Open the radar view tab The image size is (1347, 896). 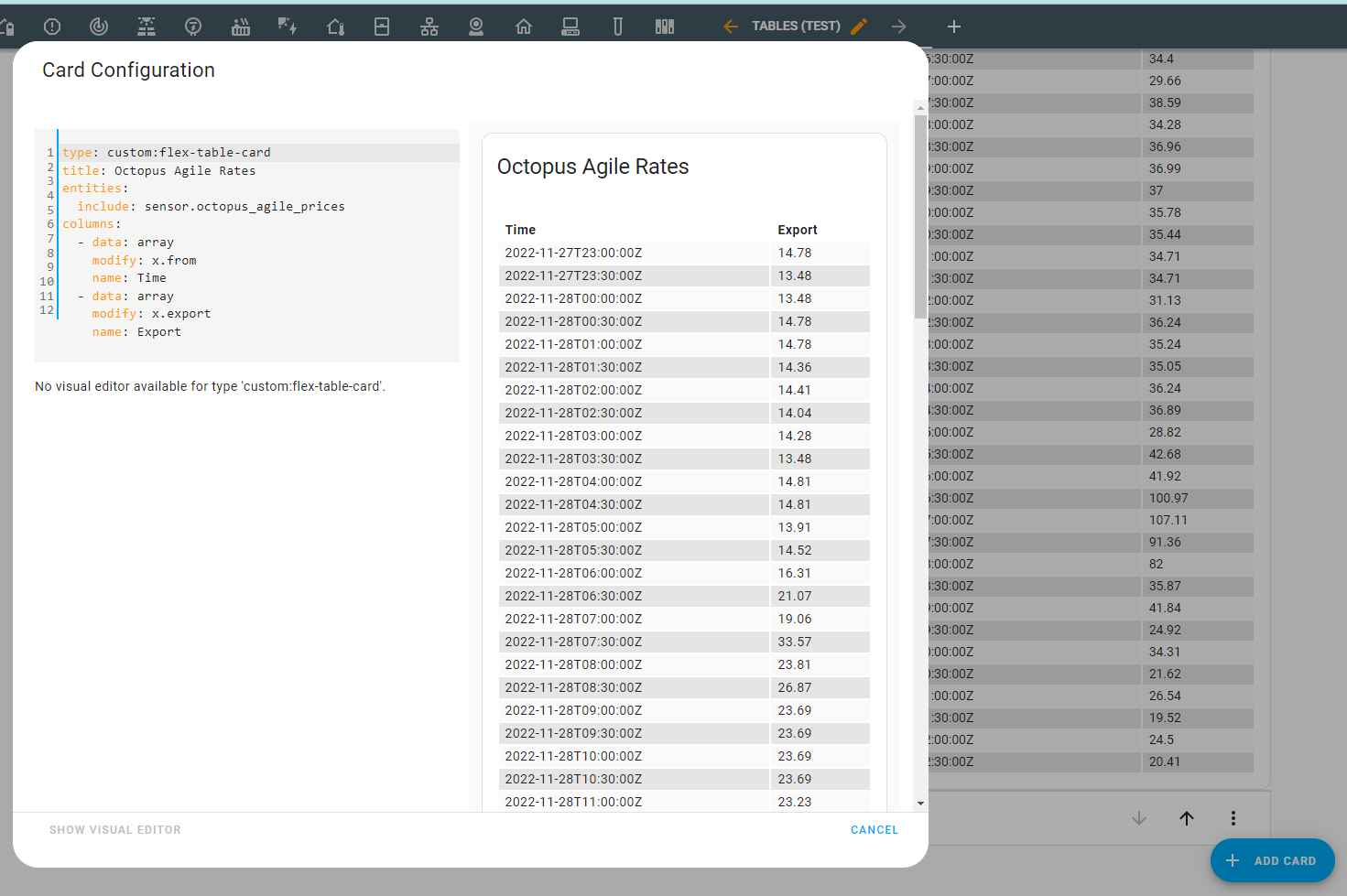tap(99, 27)
